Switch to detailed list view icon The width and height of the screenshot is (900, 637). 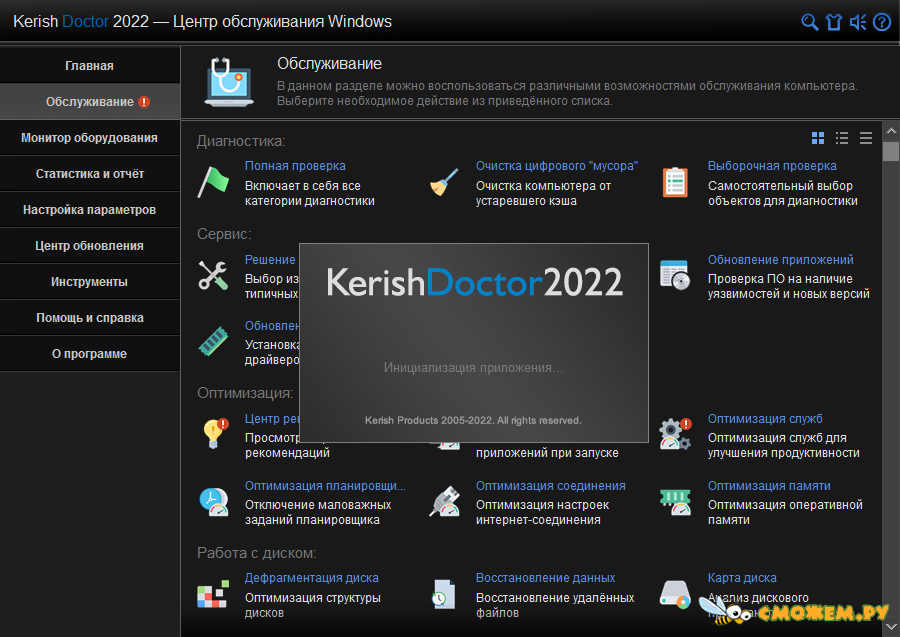[842, 138]
